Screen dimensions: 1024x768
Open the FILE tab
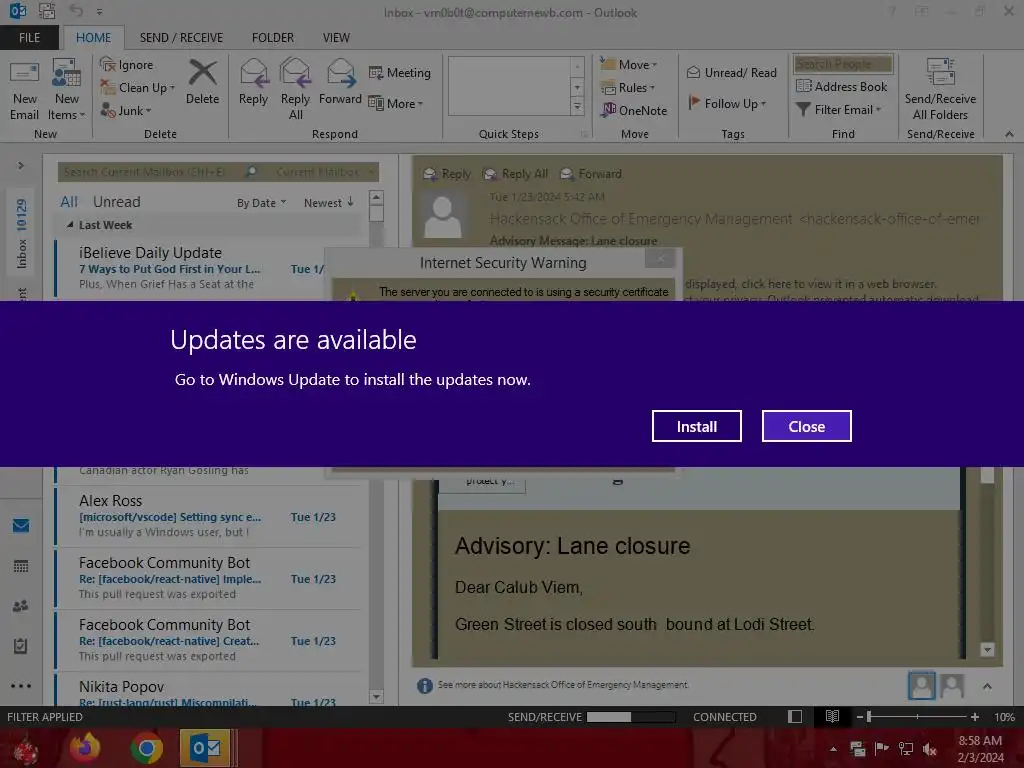click(29, 38)
